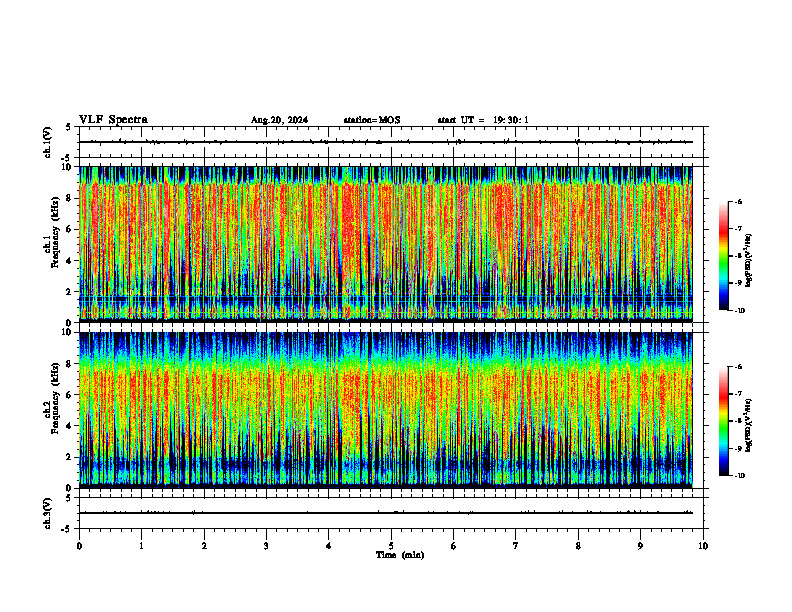Click the "1" tick on the time axis
The image size is (792, 612).
point(141,546)
